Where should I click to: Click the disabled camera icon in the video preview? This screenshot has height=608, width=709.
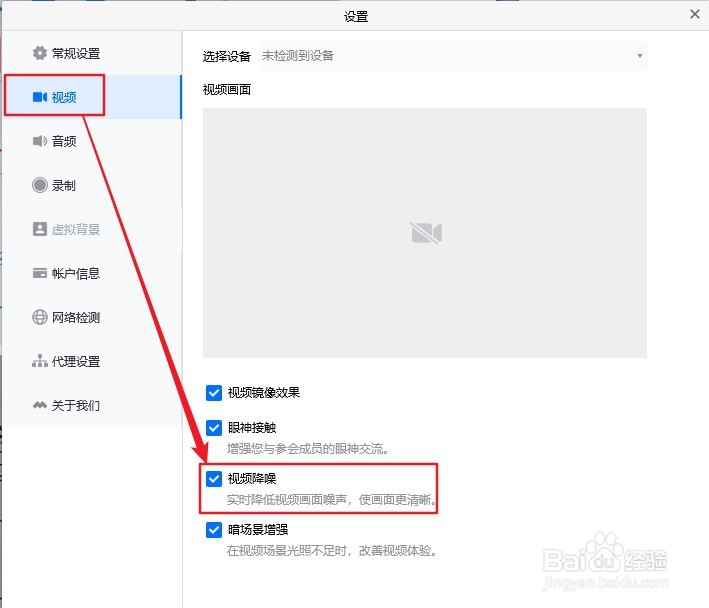426,233
